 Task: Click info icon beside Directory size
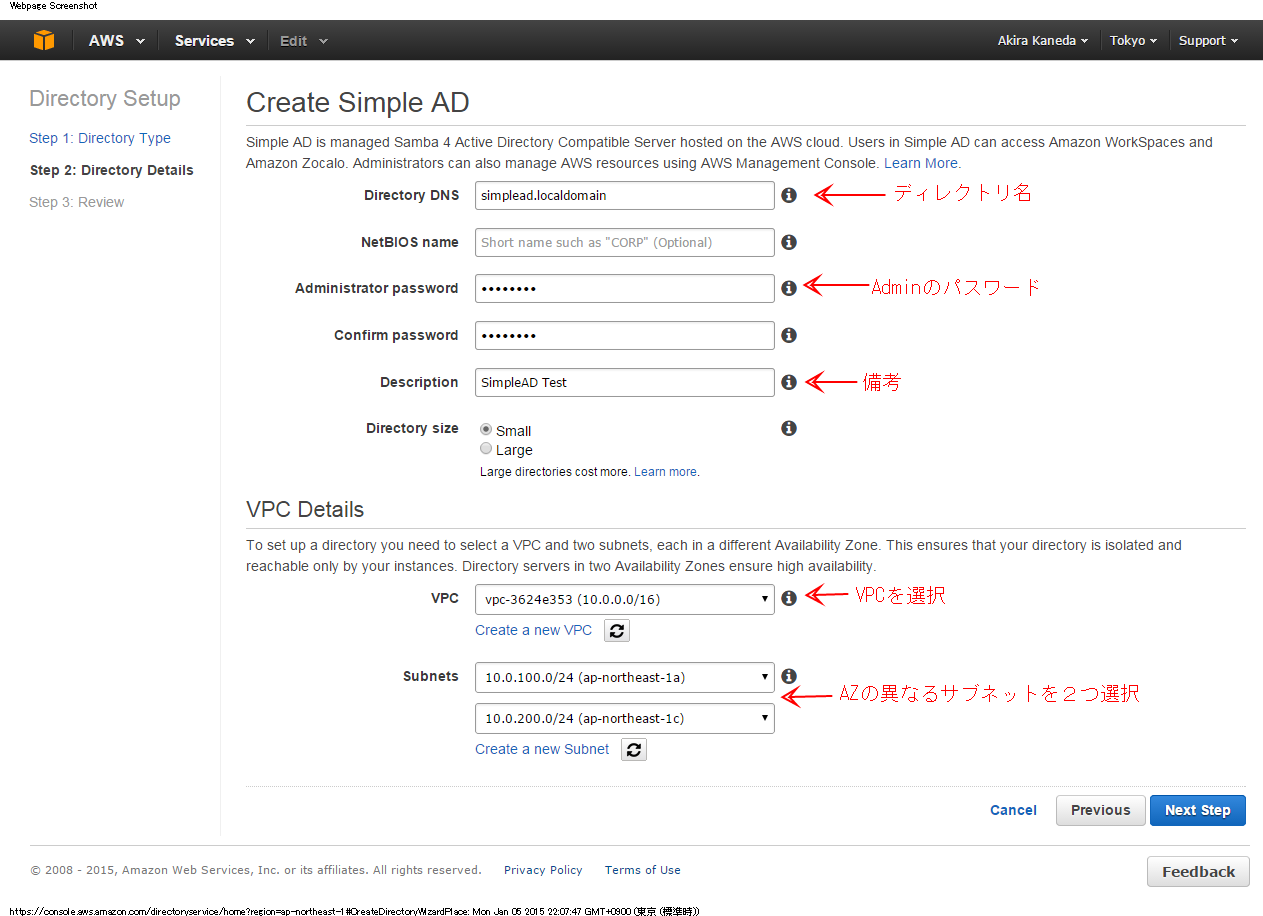pos(789,428)
